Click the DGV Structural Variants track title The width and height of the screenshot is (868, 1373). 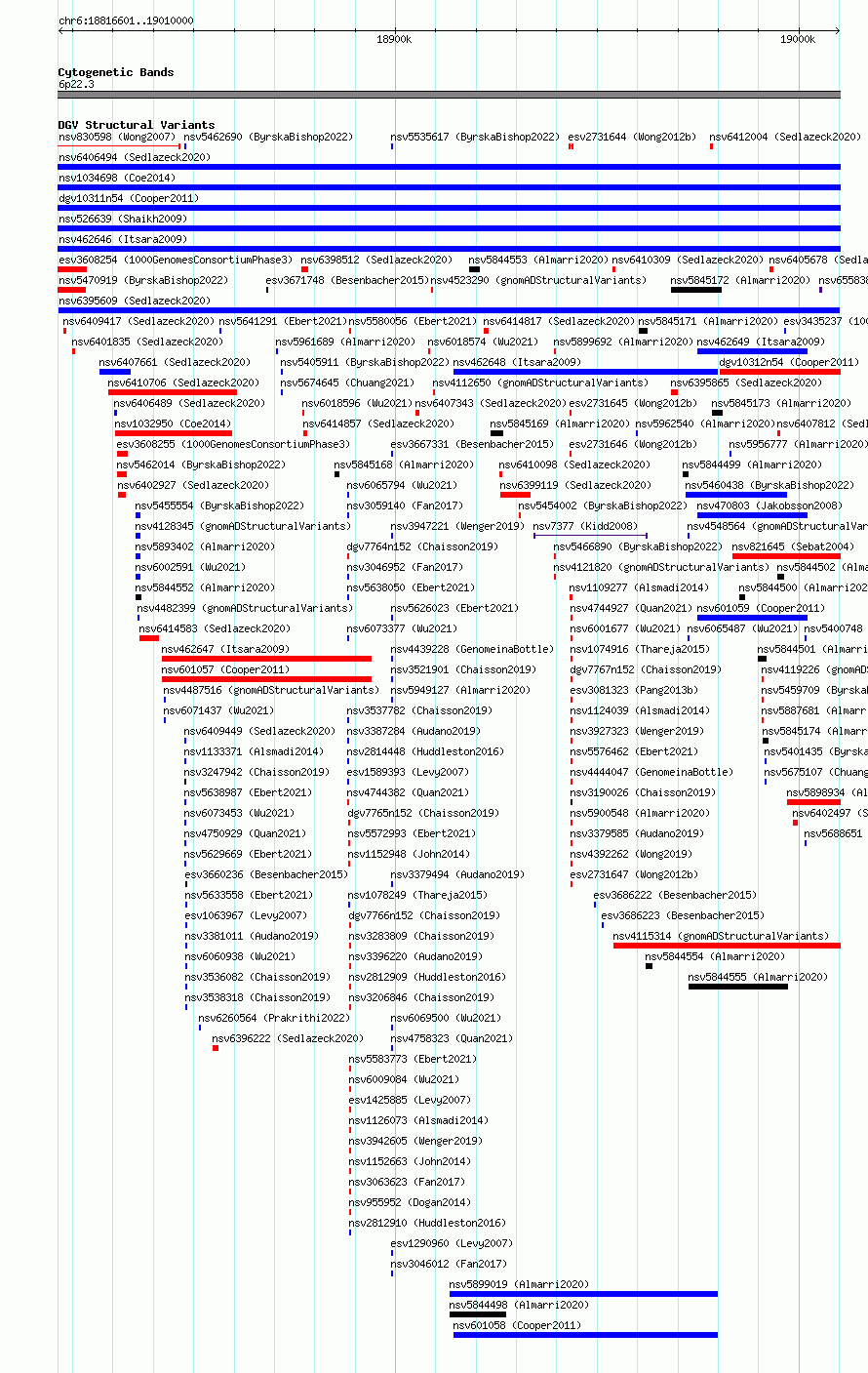click(137, 125)
